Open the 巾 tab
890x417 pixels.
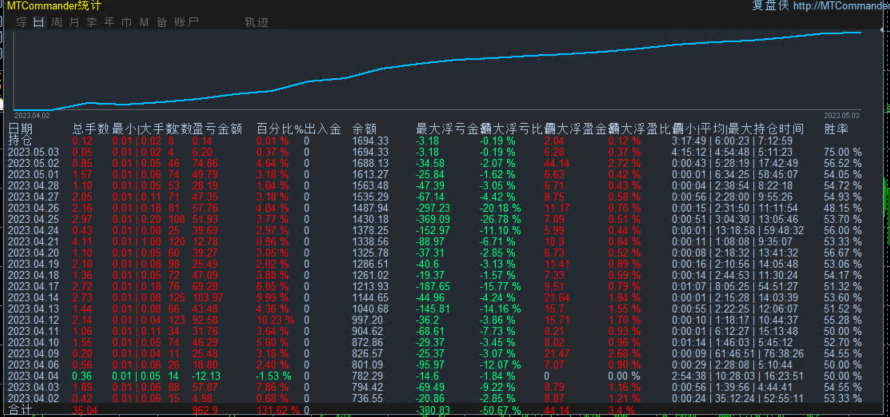[127, 23]
